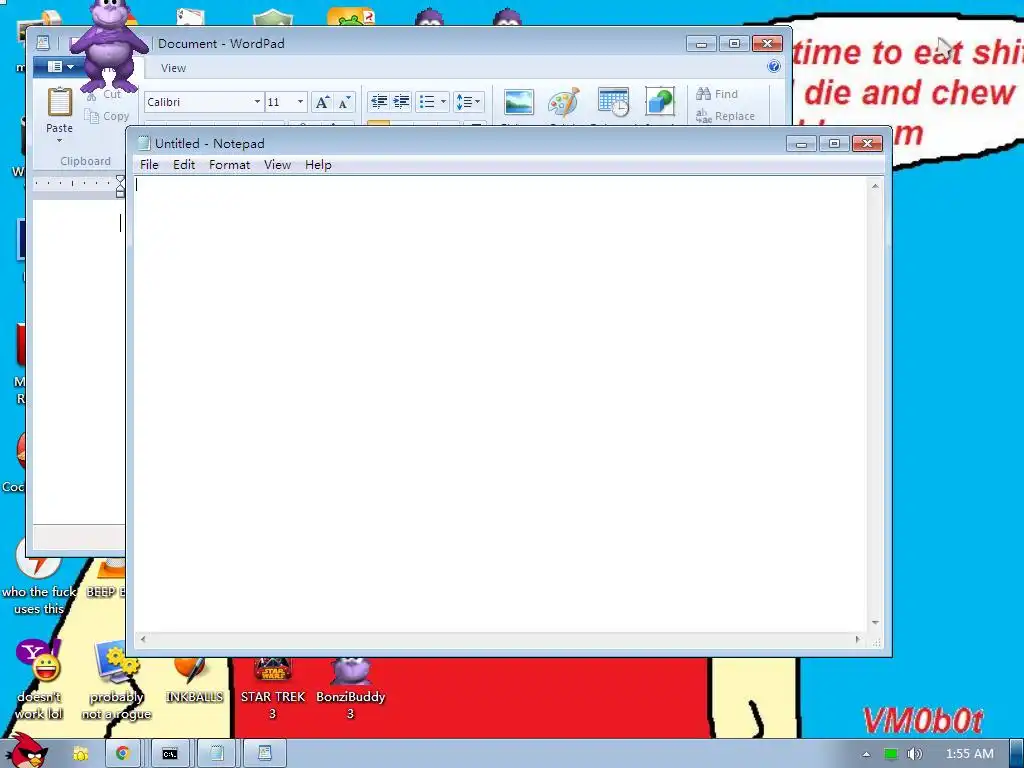
Task: Open the Format menu in Notepad
Action: coord(229,165)
